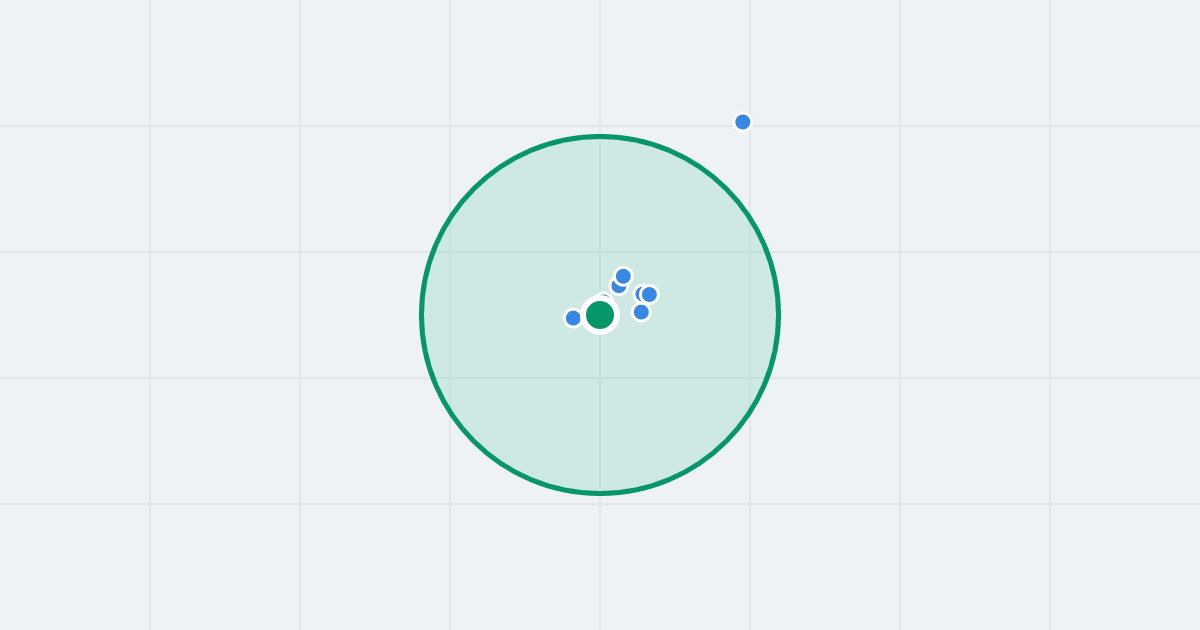This screenshot has height=630, width=1200.
Task: Pick the topmost blue dot in the cluster
Action: [623, 276]
